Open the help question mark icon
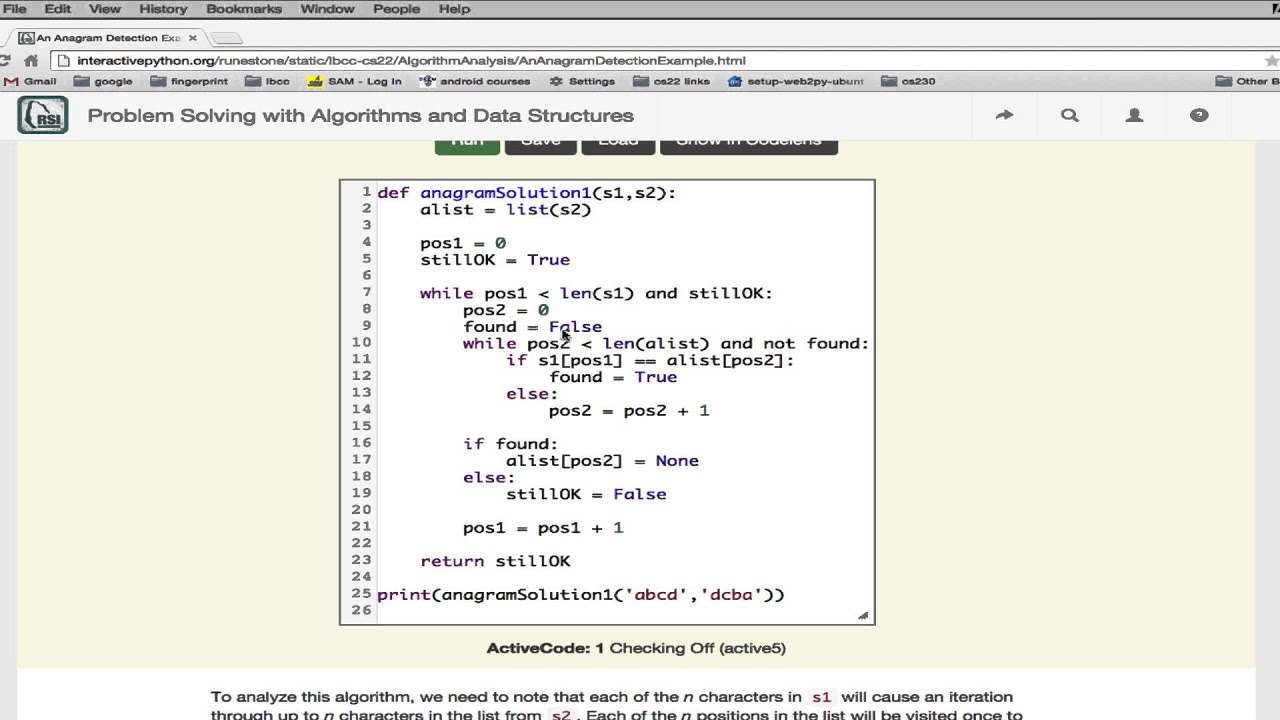 coord(1199,116)
